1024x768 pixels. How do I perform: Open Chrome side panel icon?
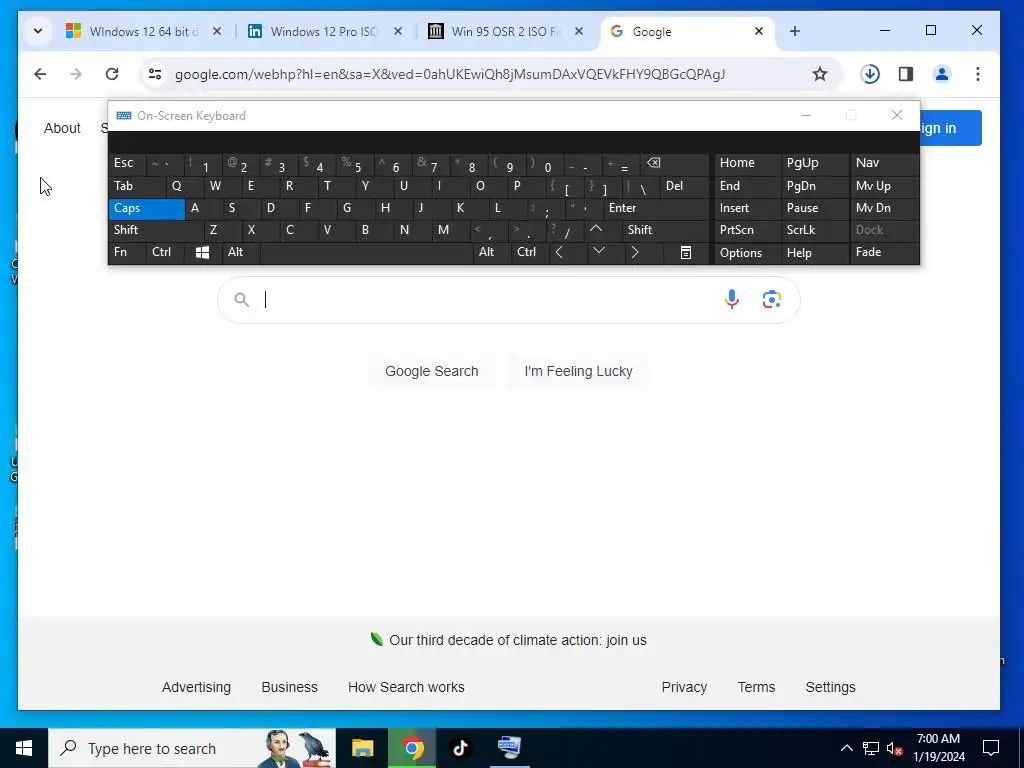click(906, 74)
